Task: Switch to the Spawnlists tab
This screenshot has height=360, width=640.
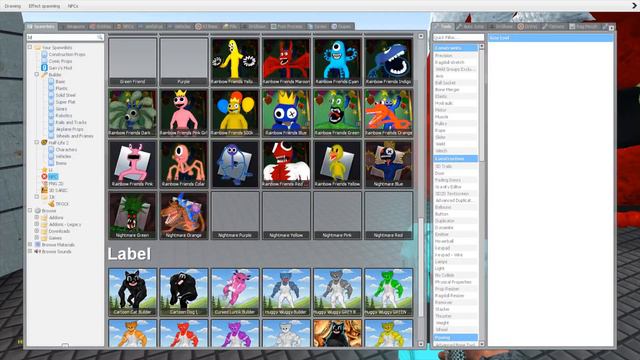Action: click(x=41, y=27)
